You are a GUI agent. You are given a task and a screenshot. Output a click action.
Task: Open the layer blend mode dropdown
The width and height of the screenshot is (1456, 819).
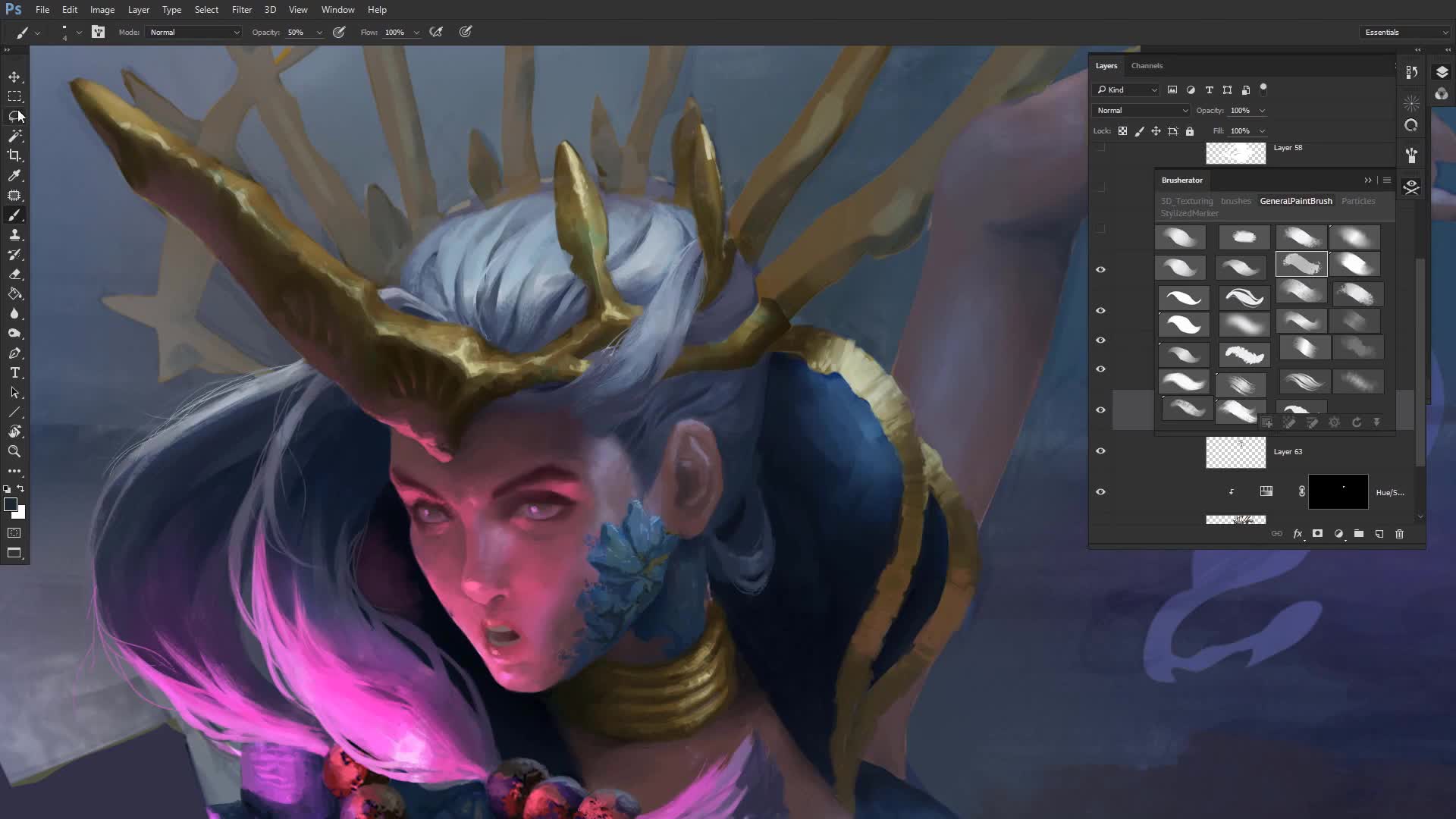pos(1141,111)
